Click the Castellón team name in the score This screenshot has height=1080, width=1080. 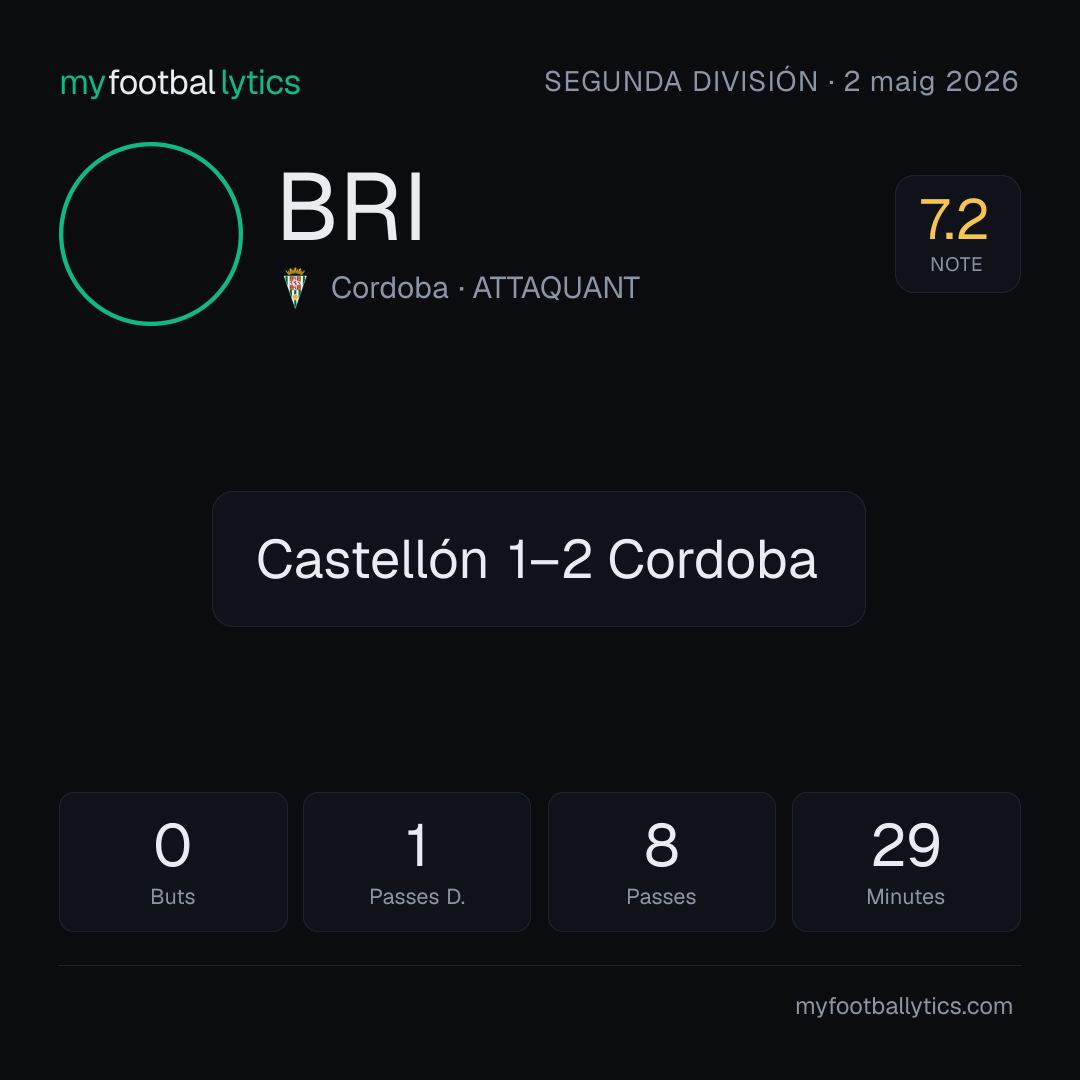(372, 559)
